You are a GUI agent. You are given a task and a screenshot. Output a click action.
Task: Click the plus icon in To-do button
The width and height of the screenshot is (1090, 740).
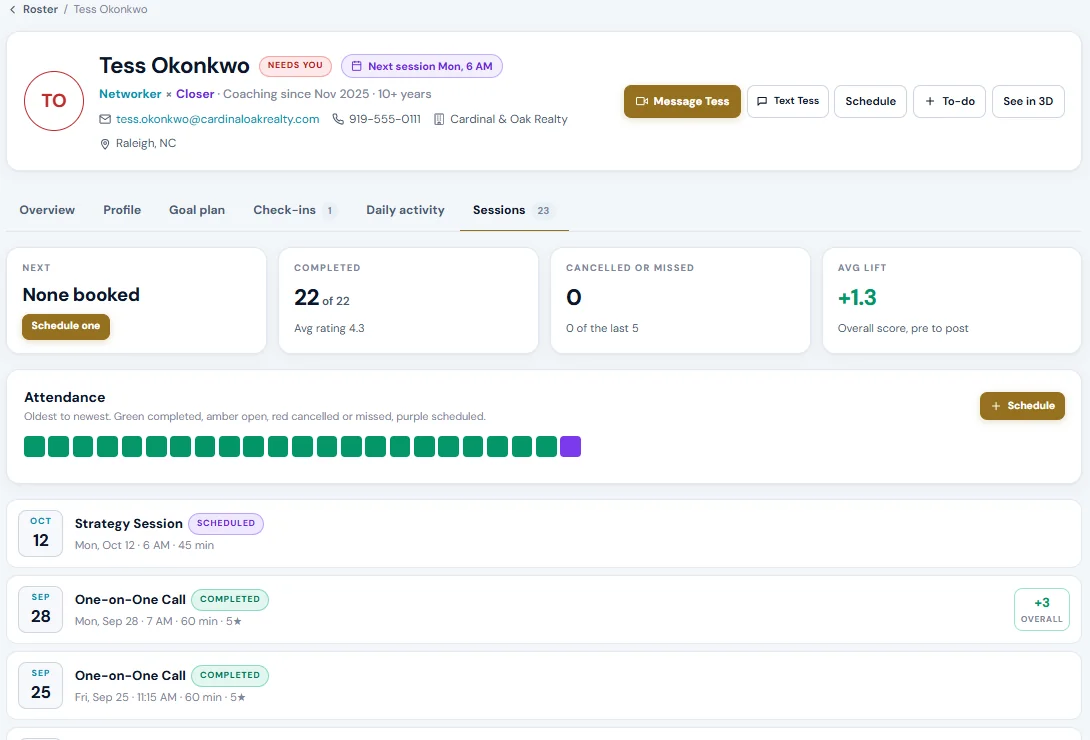(x=929, y=101)
